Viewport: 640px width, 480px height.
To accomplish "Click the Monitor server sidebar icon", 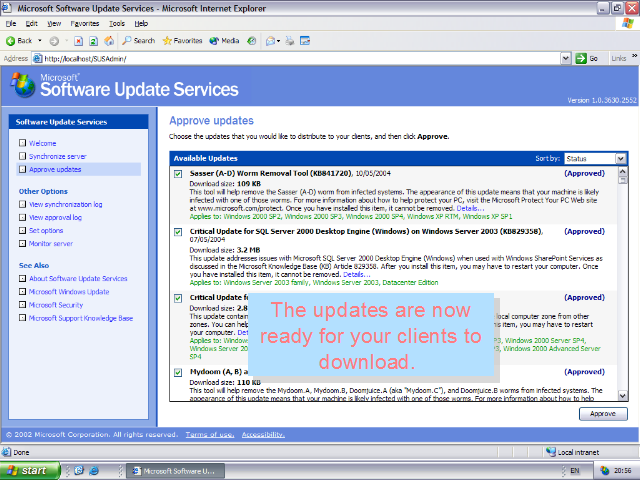I will (x=22, y=243).
